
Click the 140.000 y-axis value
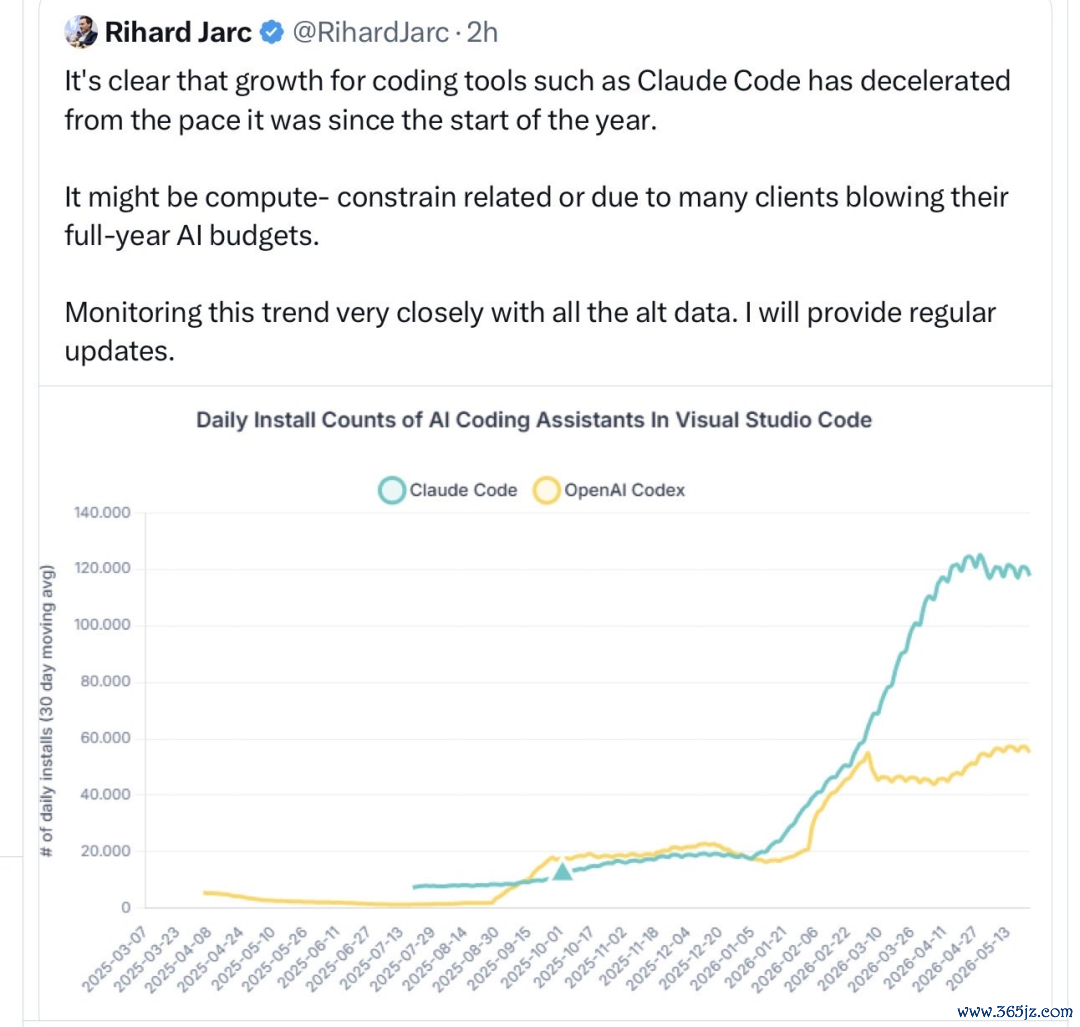(102, 512)
